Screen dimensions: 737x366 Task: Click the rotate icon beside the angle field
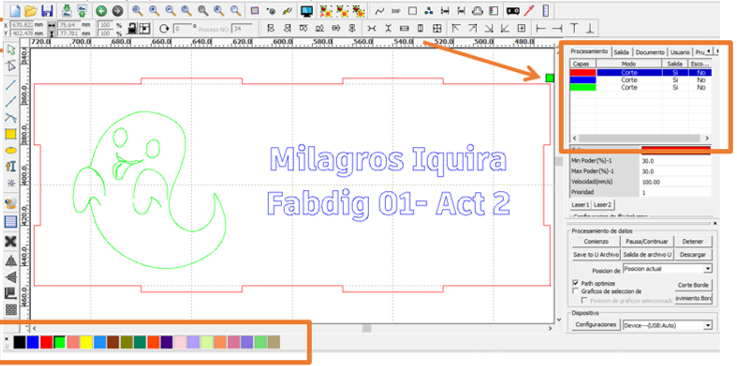point(164,29)
